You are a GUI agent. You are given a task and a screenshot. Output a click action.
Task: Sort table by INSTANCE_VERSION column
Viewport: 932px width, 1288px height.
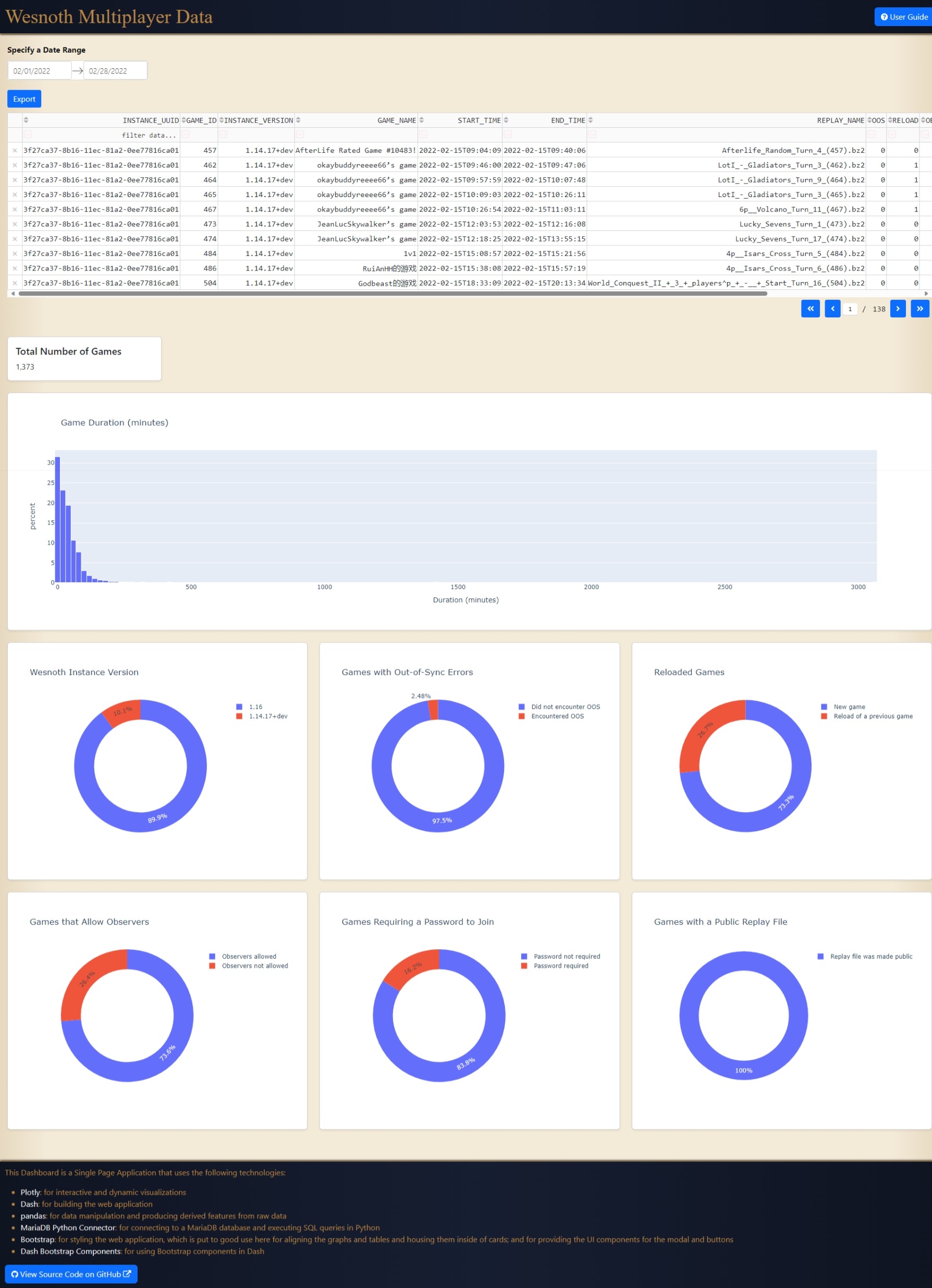[x=222, y=120]
